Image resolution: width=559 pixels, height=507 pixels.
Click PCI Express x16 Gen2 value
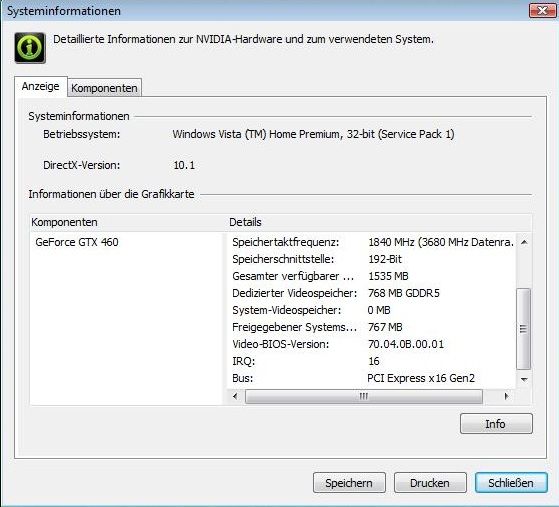(421, 378)
